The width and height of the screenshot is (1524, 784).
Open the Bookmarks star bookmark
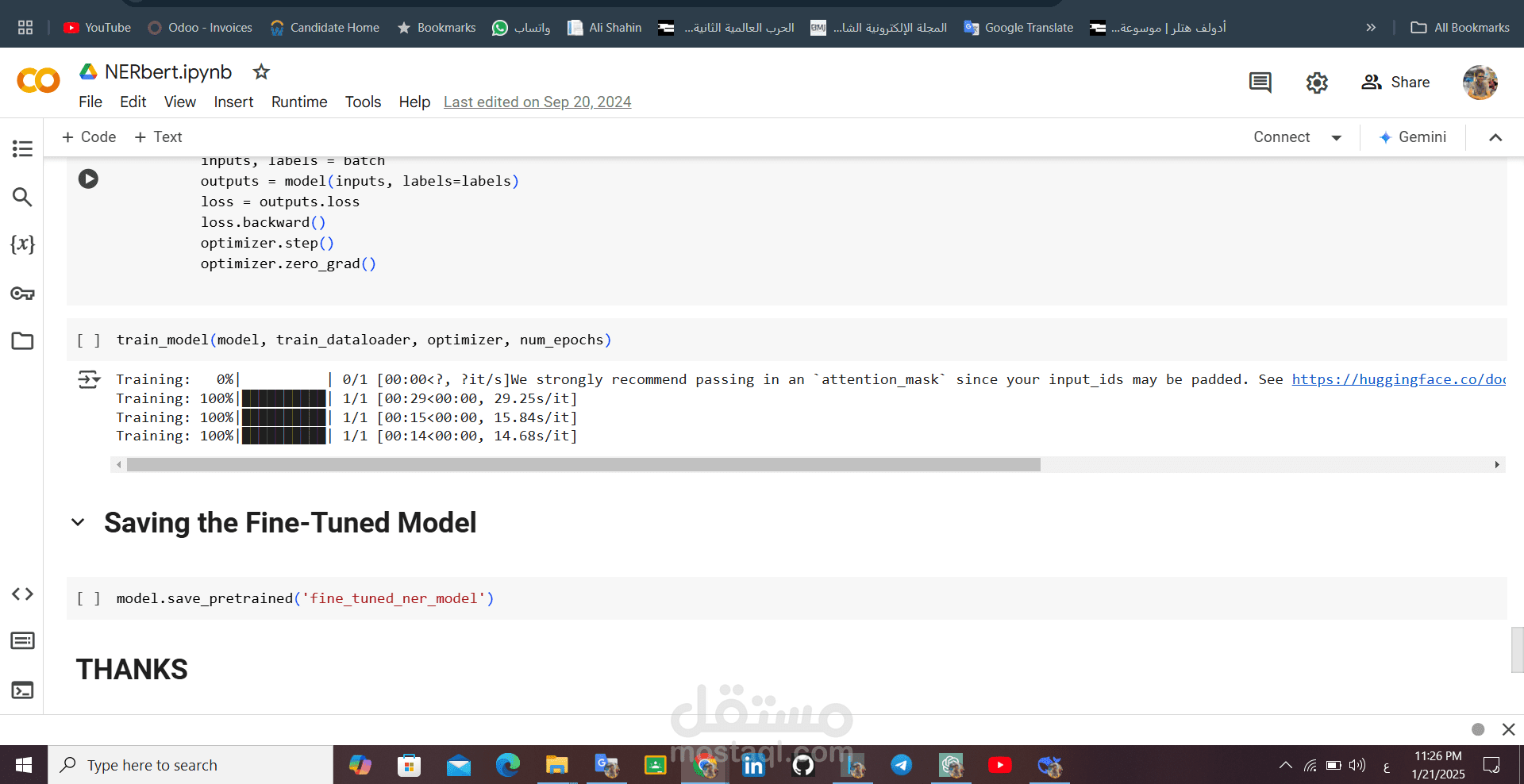click(436, 28)
